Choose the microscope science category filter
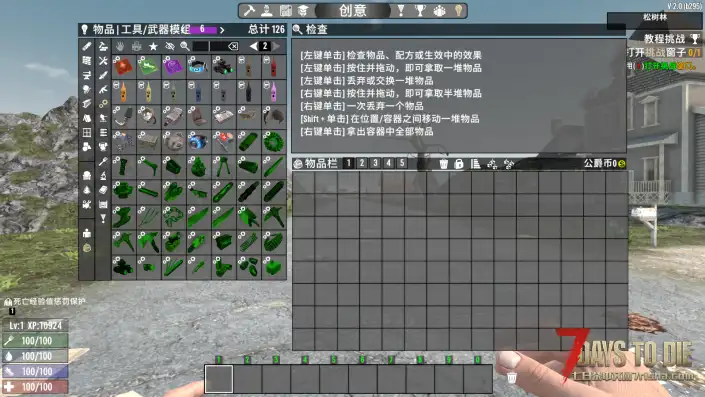Screen dimensions: 705x397 click(103, 176)
